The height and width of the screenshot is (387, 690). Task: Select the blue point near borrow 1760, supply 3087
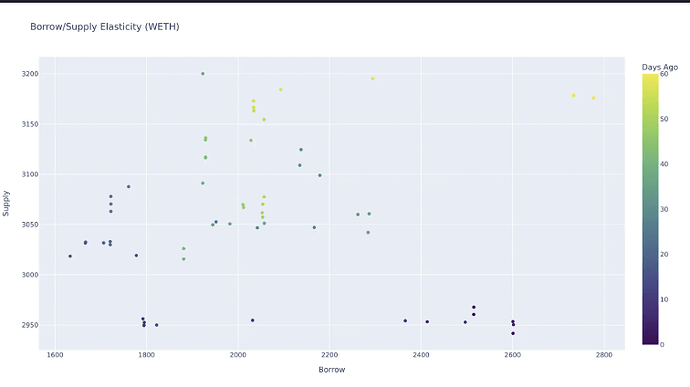(128, 187)
